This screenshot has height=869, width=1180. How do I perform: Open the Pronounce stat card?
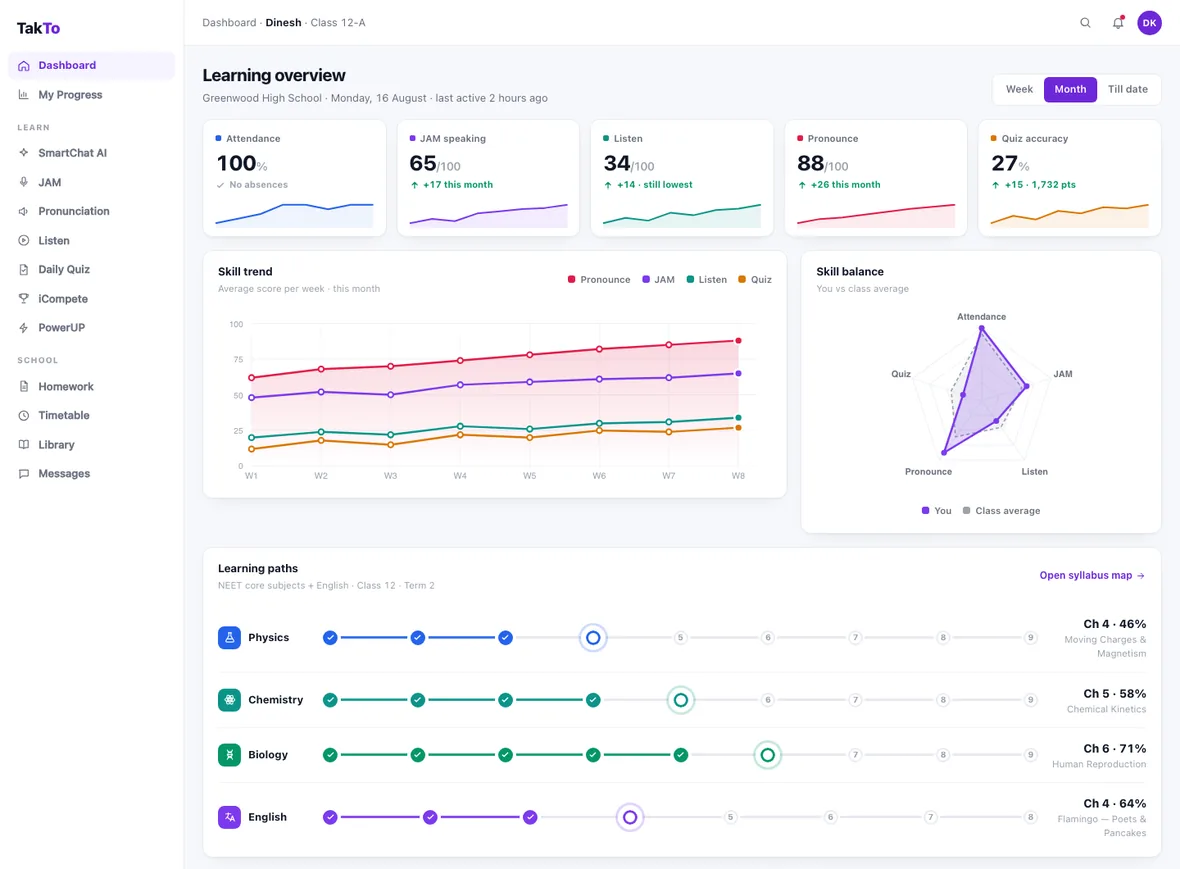coord(876,178)
